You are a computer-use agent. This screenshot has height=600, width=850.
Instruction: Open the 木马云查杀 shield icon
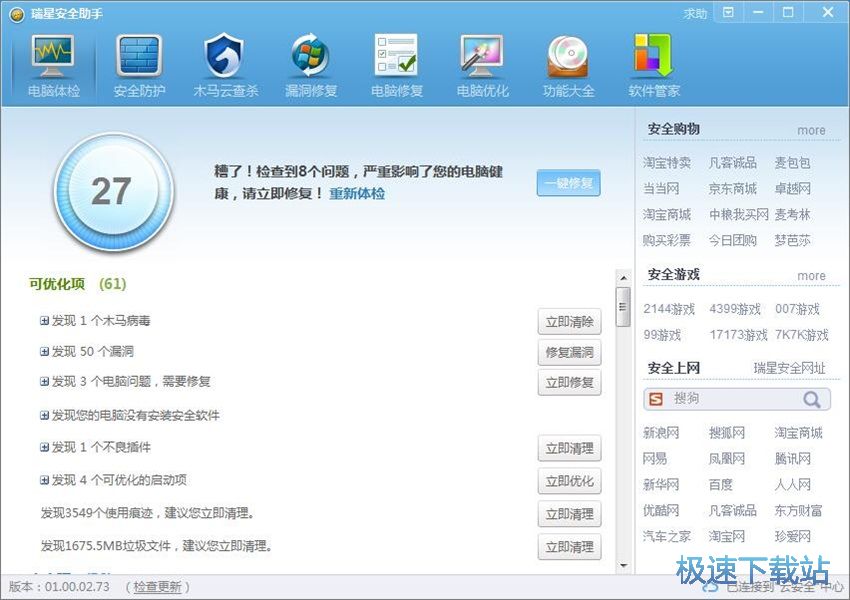[x=224, y=56]
